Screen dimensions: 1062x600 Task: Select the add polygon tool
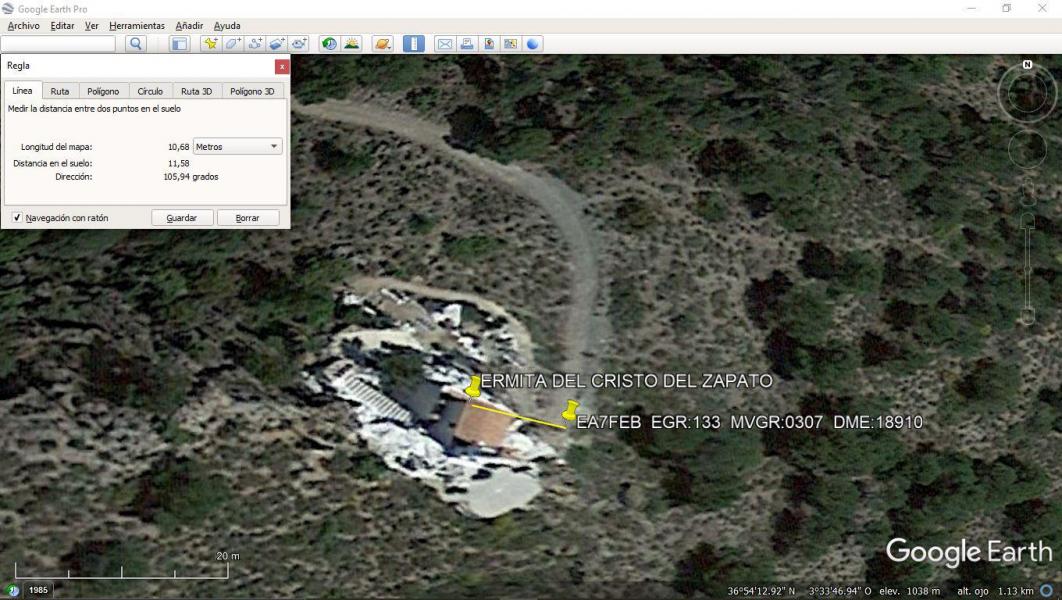pyautogui.click(x=233, y=44)
